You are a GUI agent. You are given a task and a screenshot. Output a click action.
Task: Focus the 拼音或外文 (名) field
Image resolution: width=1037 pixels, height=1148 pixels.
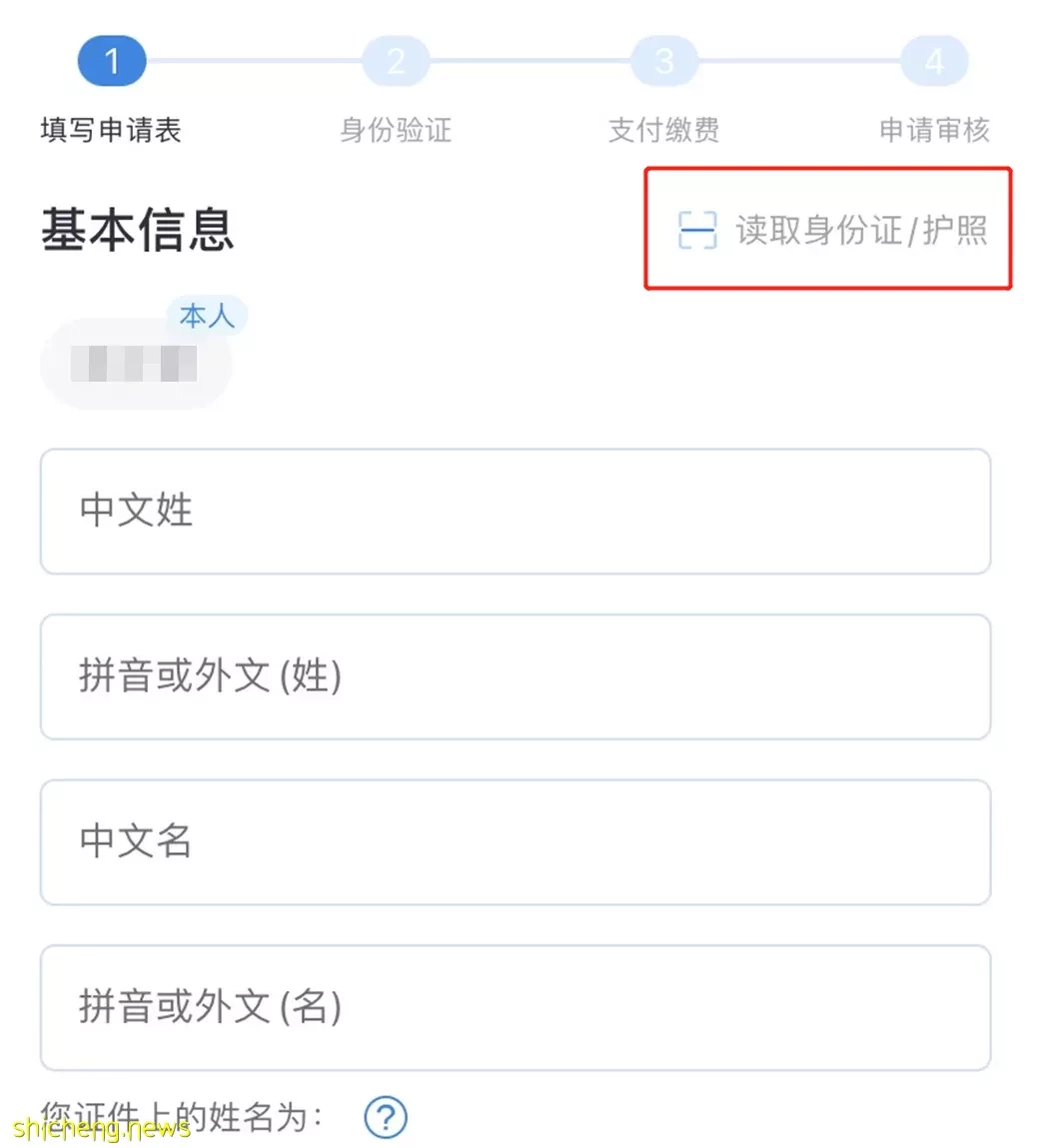(516, 1007)
